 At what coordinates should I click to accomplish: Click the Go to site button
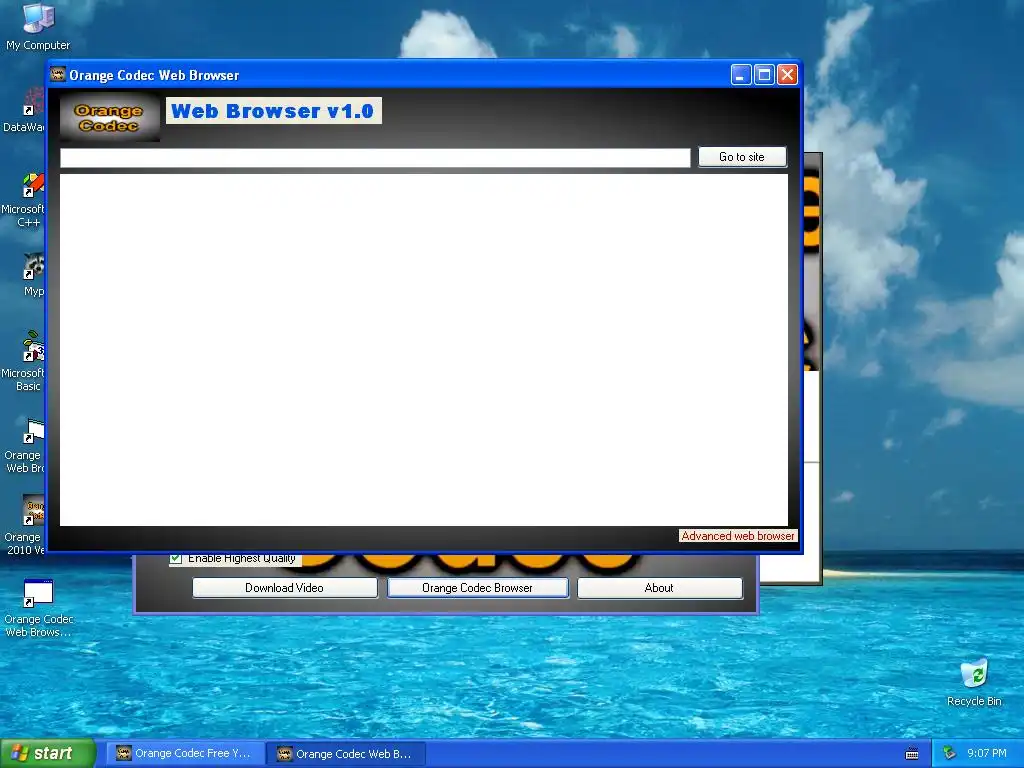pos(742,157)
